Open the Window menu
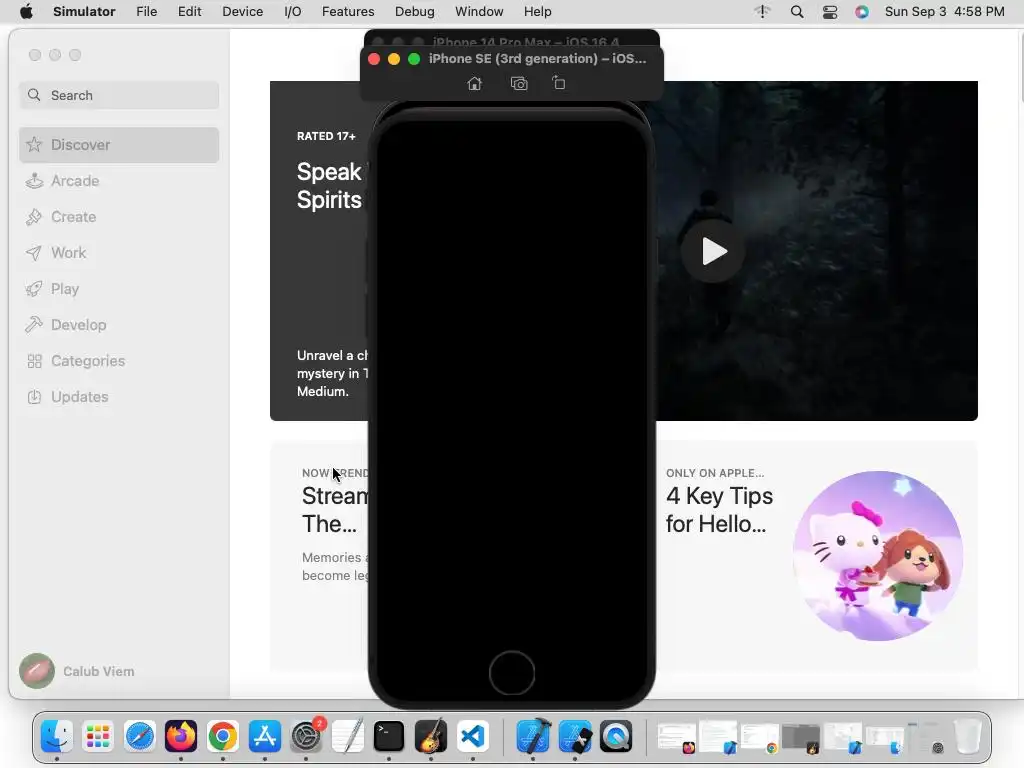 [479, 12]
